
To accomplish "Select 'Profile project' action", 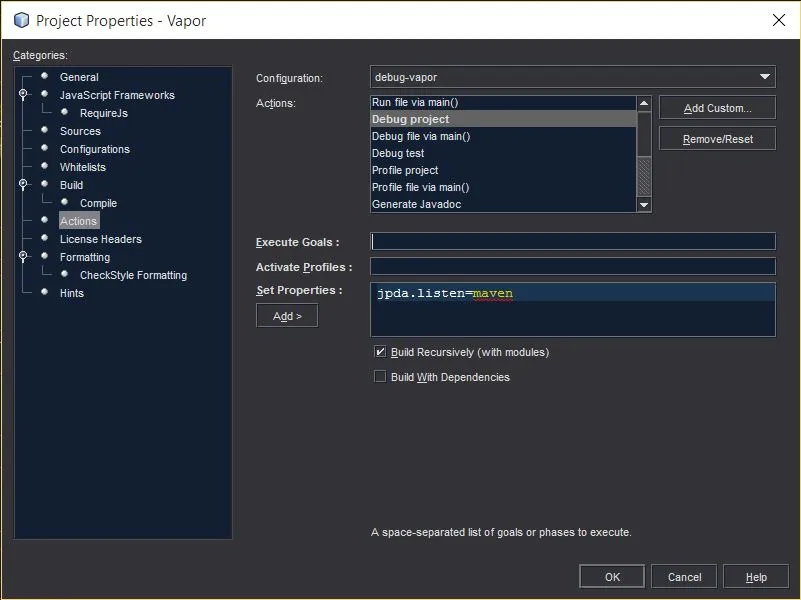I will point(503,170).
